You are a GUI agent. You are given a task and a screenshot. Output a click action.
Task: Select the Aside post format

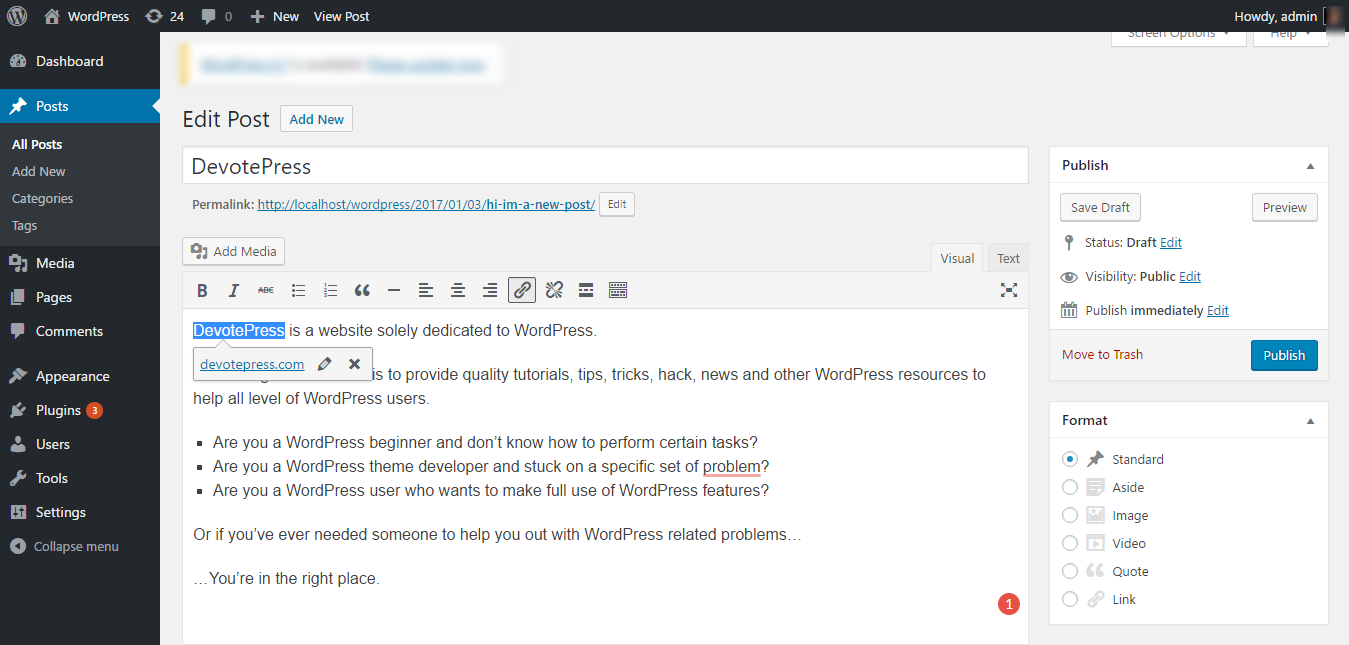pos(1070,487)
